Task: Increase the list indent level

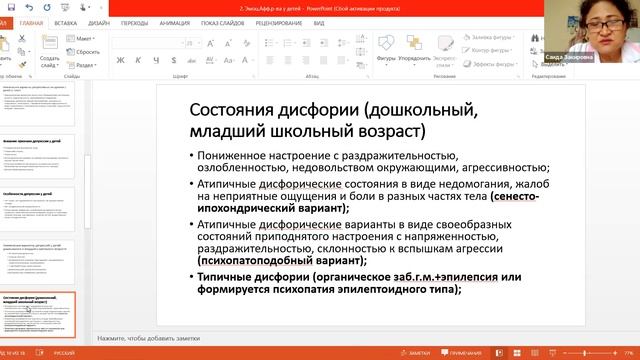Action: coord(324,43)
